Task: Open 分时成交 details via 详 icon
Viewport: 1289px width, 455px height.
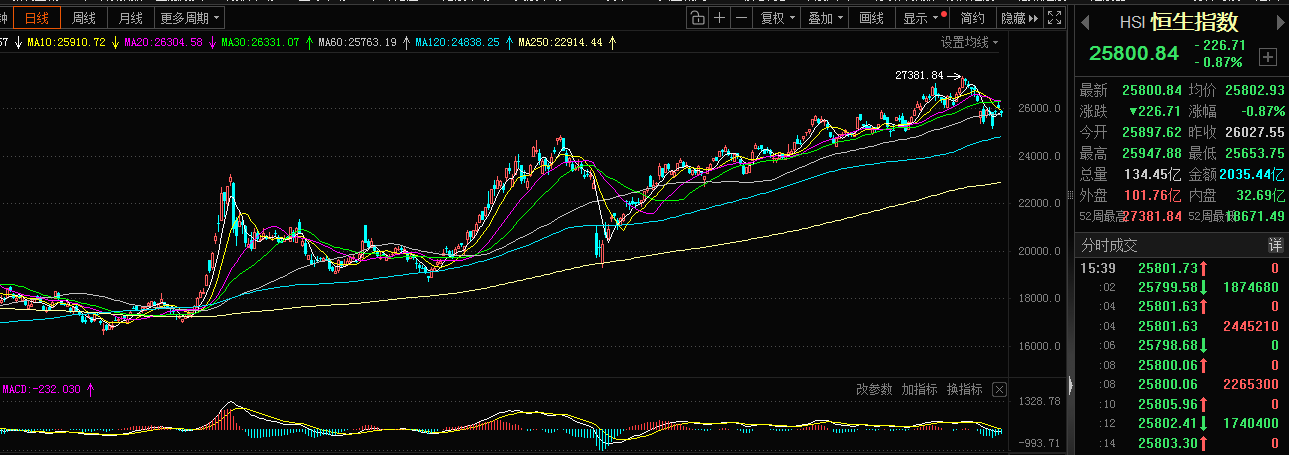Action: tap(1275, 245)
